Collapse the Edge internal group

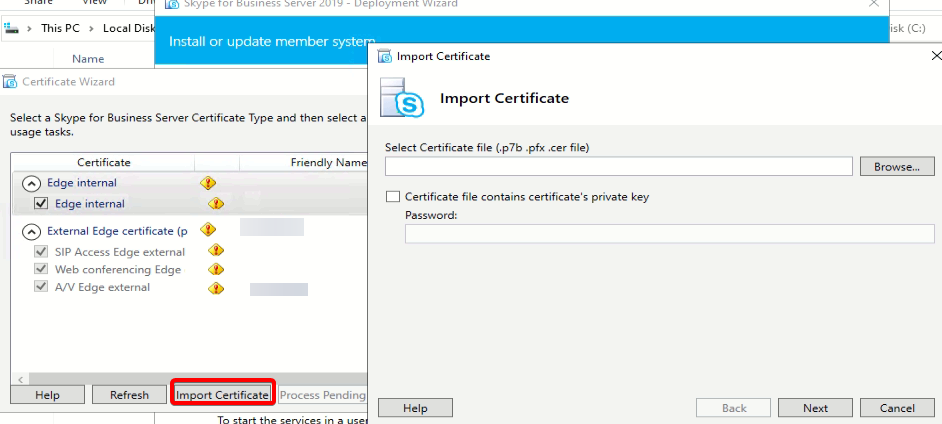click(31, 184)
